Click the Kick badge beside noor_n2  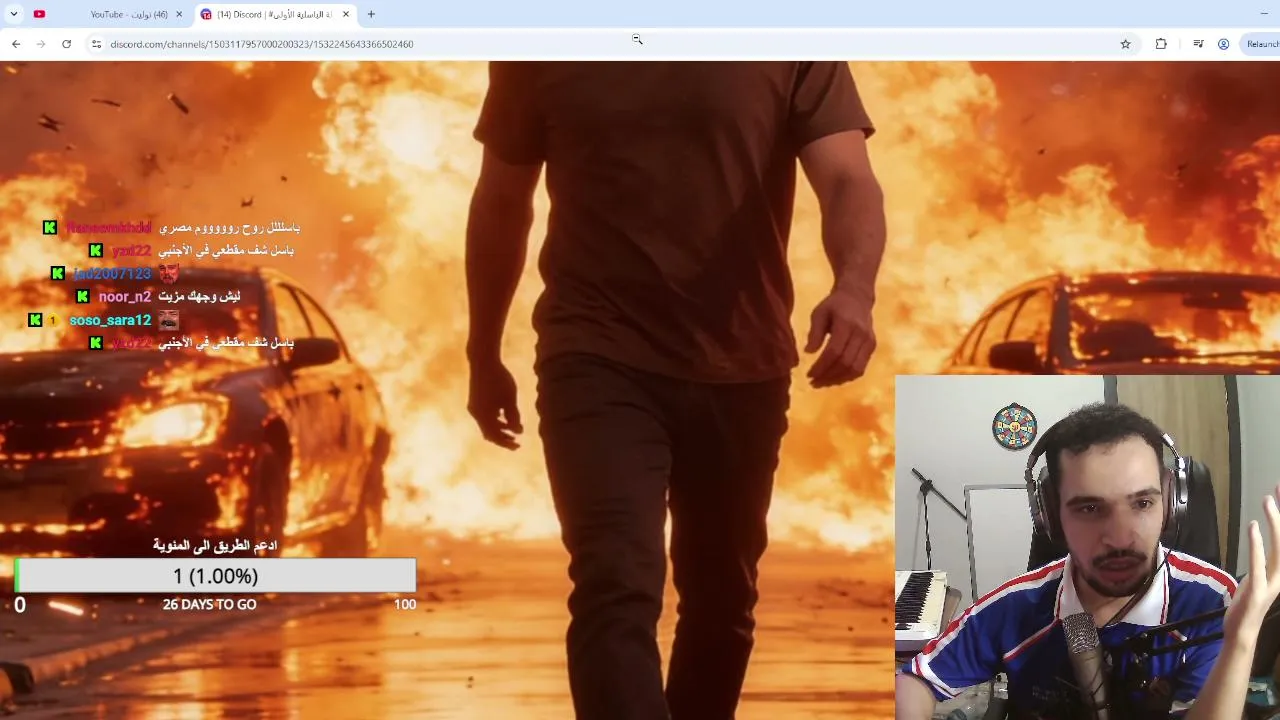82,297
